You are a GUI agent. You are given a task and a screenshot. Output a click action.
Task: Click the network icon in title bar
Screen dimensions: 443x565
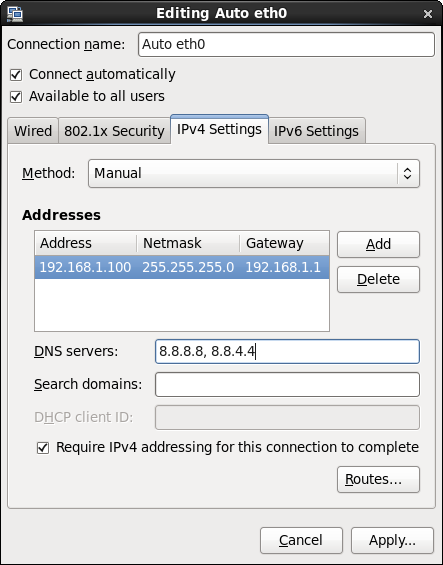15,13
